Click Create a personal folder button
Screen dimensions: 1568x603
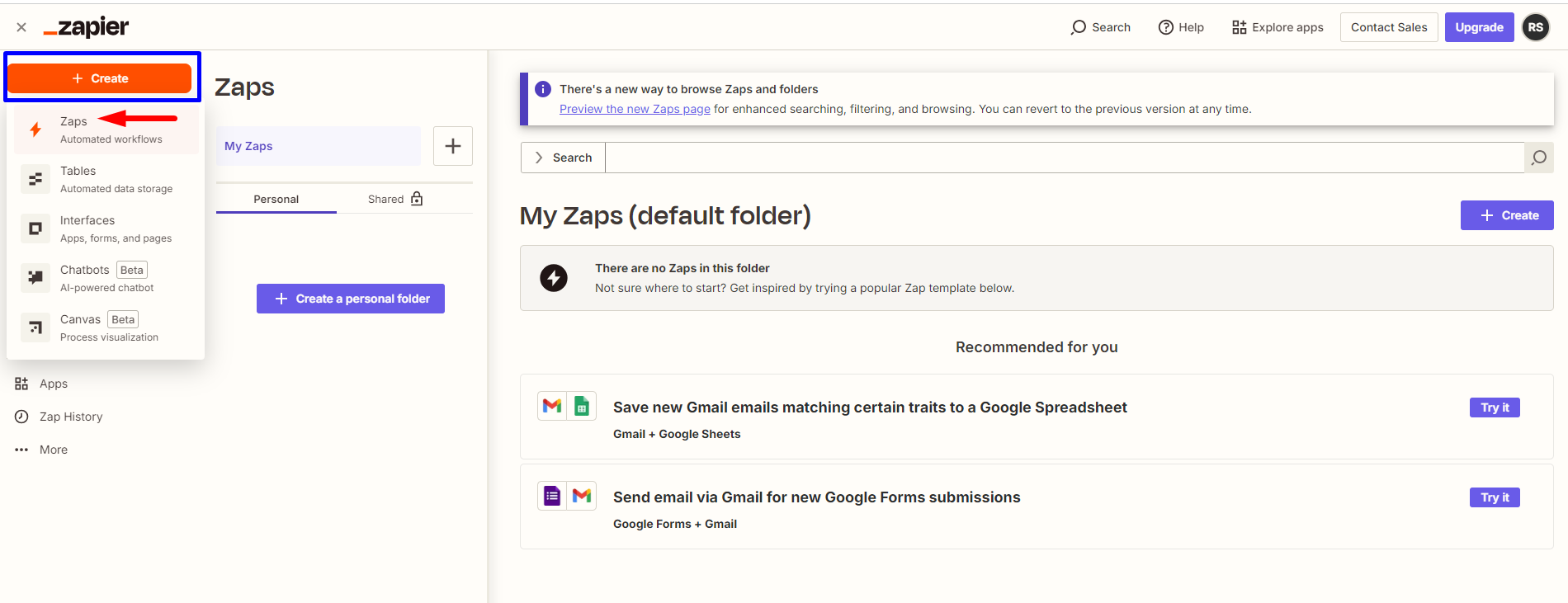(351, 299)
